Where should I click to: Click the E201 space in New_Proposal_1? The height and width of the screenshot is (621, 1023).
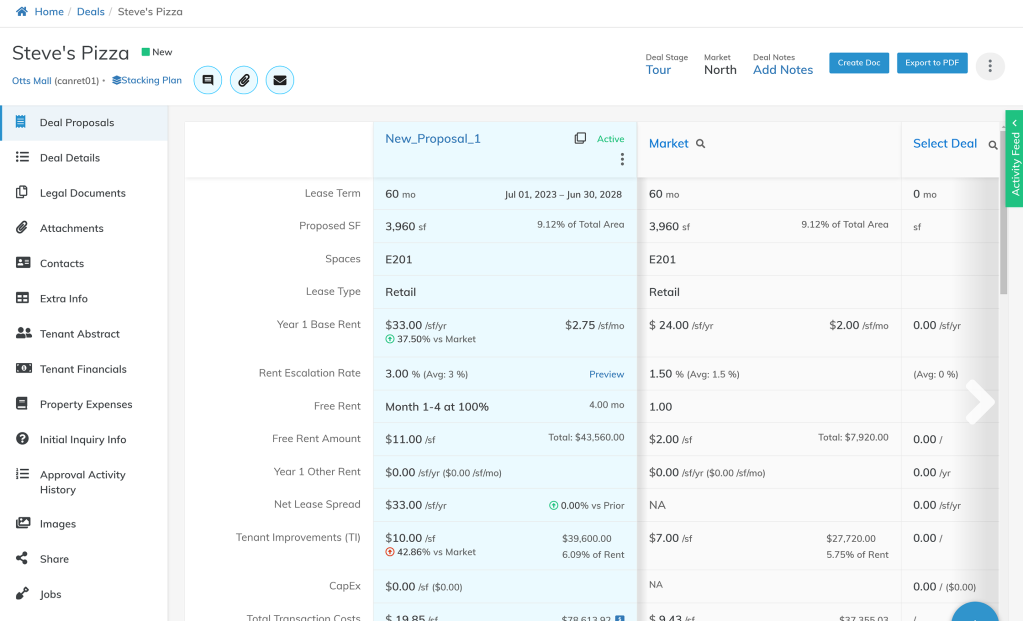pyautogui.click(x=399, y=260)
